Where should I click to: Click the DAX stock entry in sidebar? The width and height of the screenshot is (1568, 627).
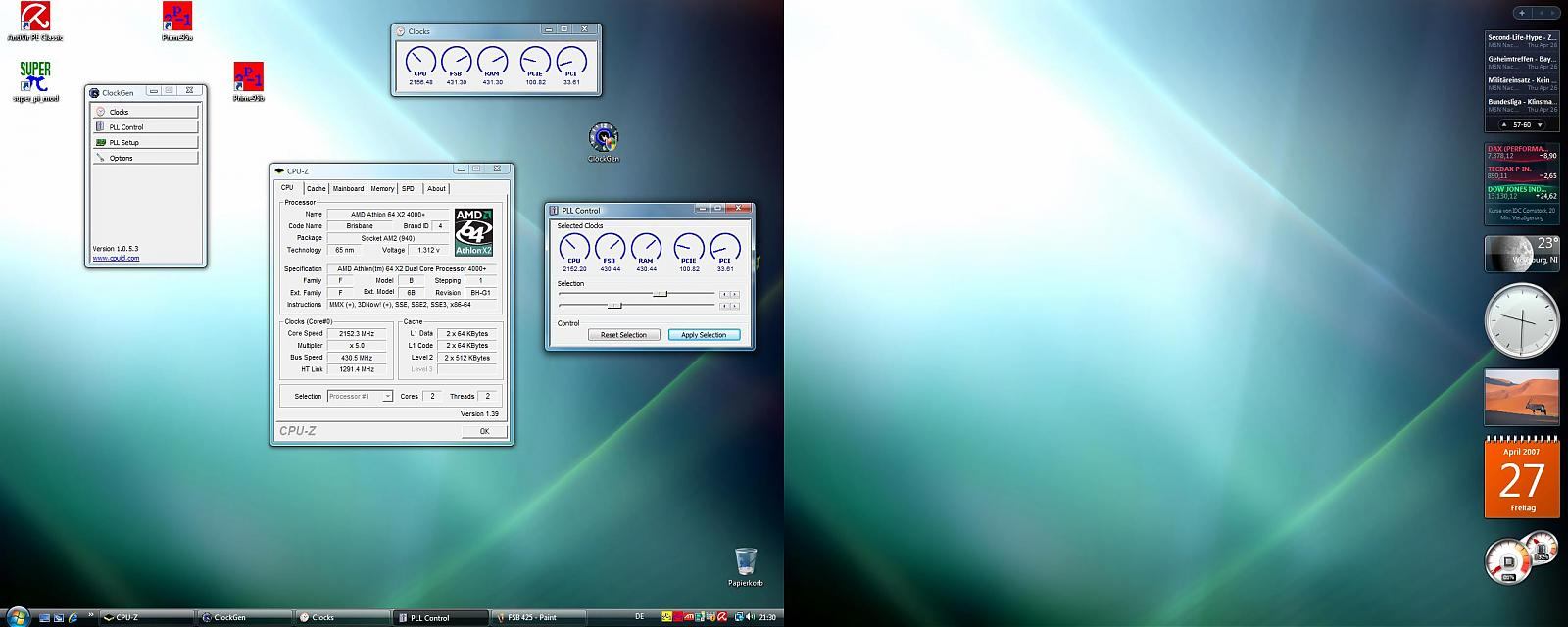click(x=1522, y=153)
